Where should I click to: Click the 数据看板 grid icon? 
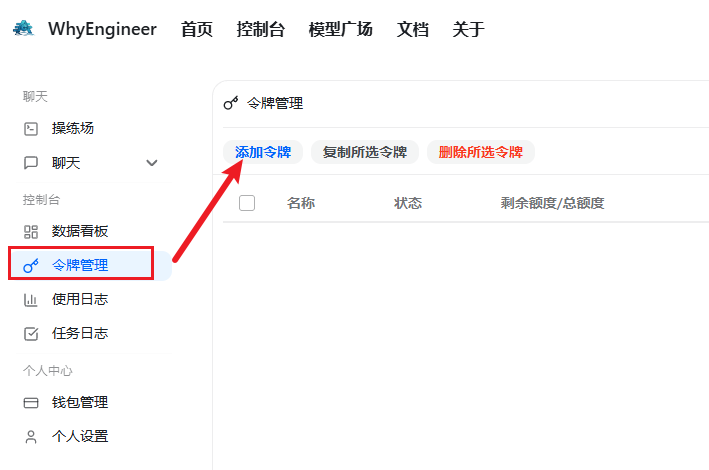pyautogui.click(x=31, y=232)
